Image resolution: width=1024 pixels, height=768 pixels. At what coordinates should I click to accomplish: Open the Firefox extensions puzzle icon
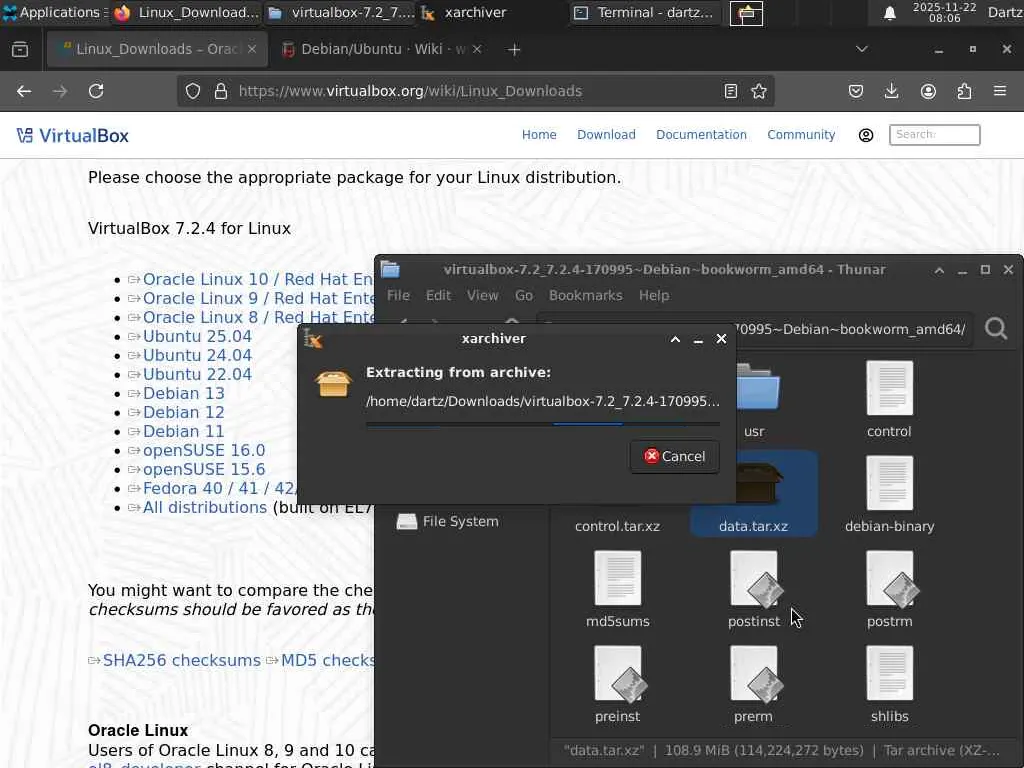(x=964, y=91)
